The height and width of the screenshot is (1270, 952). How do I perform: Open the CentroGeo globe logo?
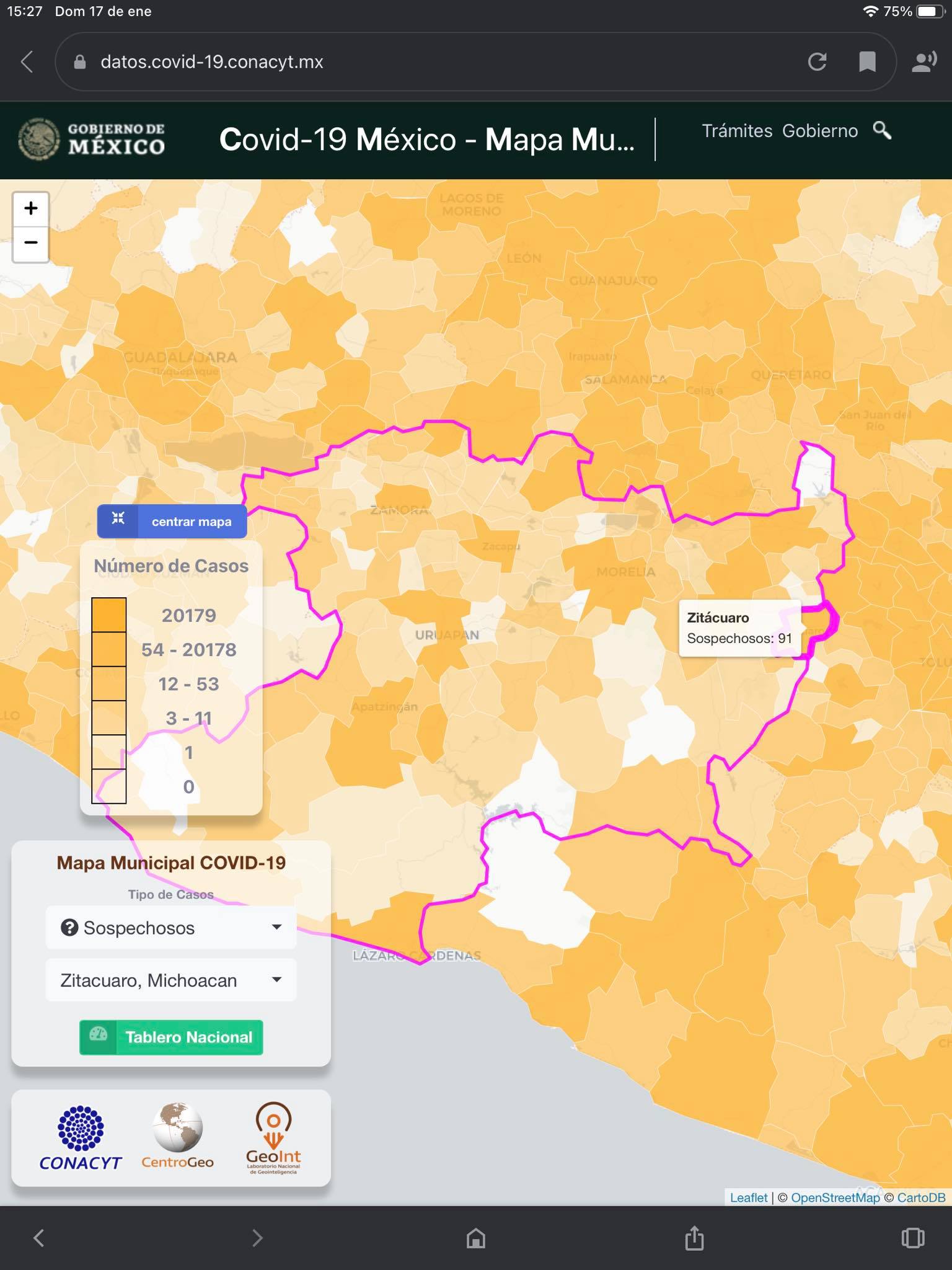(177, 1136)
